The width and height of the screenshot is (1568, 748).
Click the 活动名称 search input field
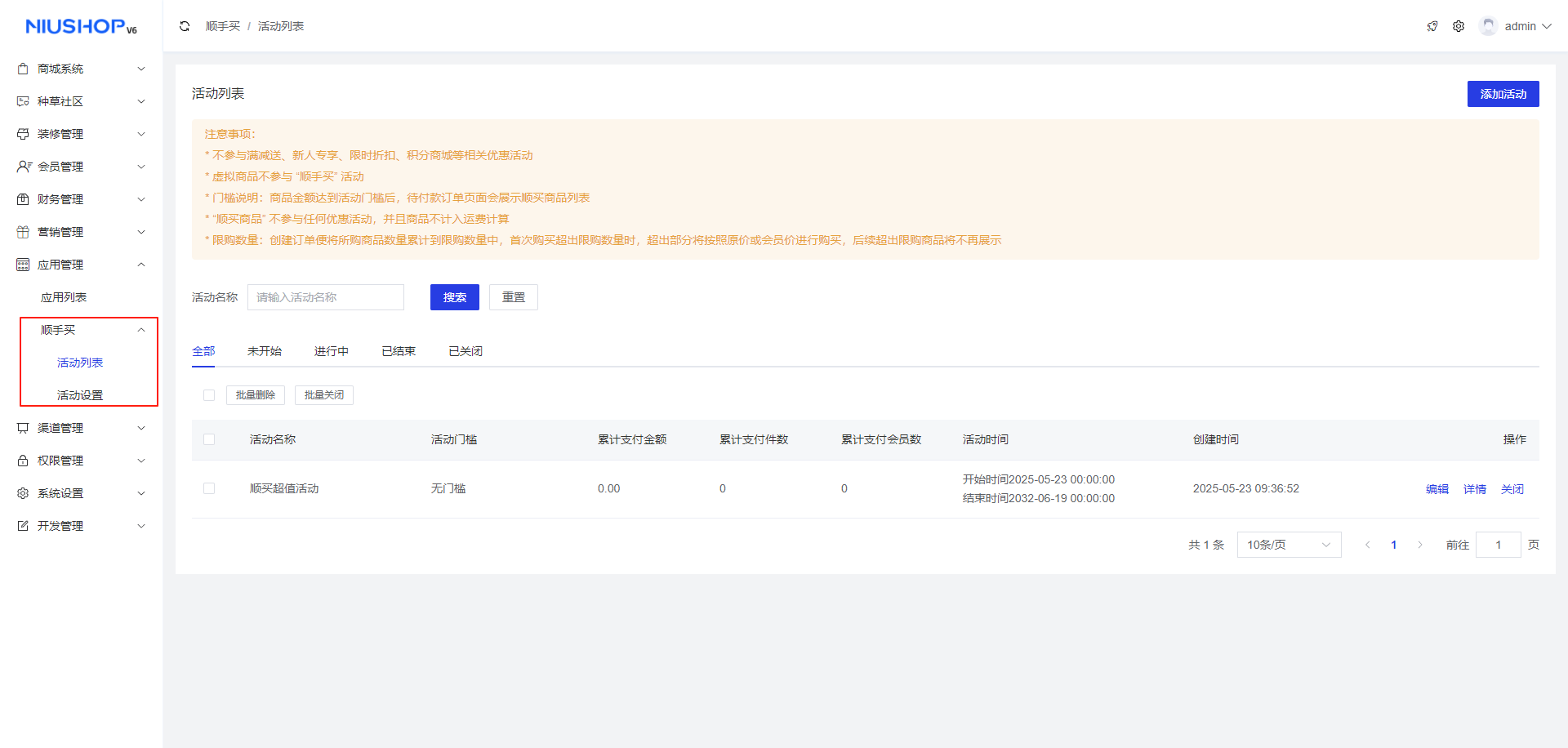point(326,296)
